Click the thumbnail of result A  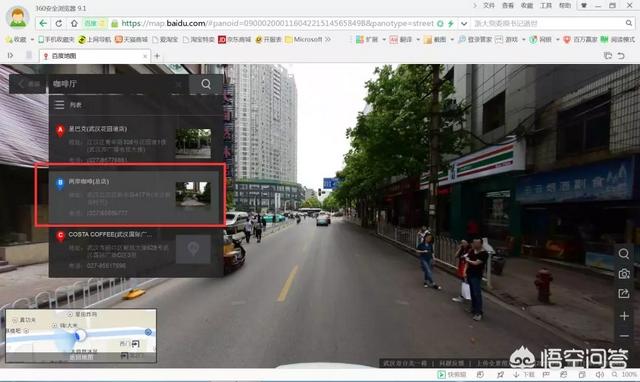(x=193, y=143)
